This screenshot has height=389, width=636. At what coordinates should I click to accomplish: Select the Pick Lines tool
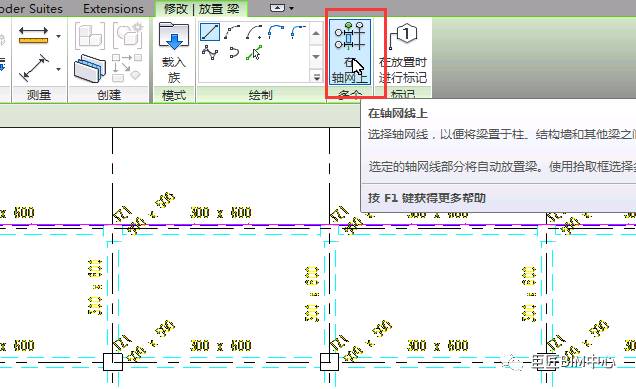[254, 53]
